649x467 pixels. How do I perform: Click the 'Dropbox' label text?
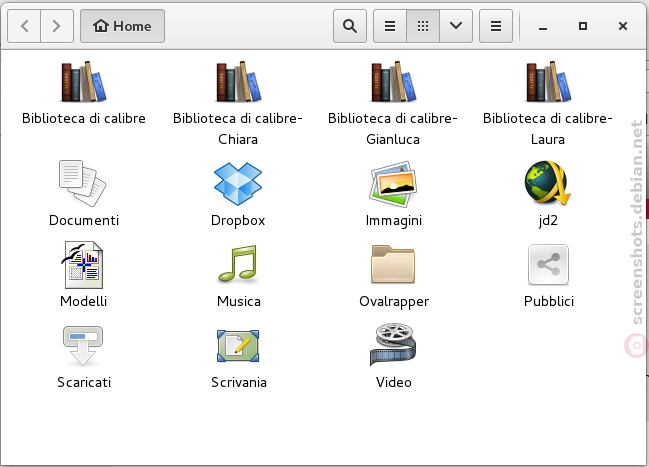238,220
